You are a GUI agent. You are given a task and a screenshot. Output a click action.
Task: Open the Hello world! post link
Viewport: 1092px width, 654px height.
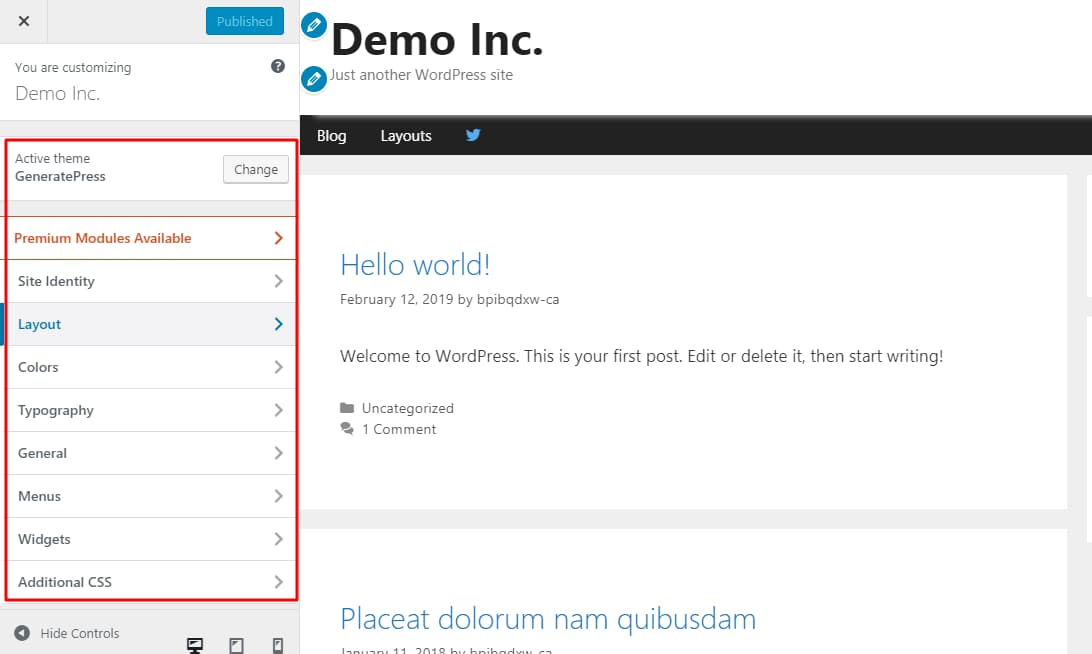pyautogui.click(x=415, y=265)
